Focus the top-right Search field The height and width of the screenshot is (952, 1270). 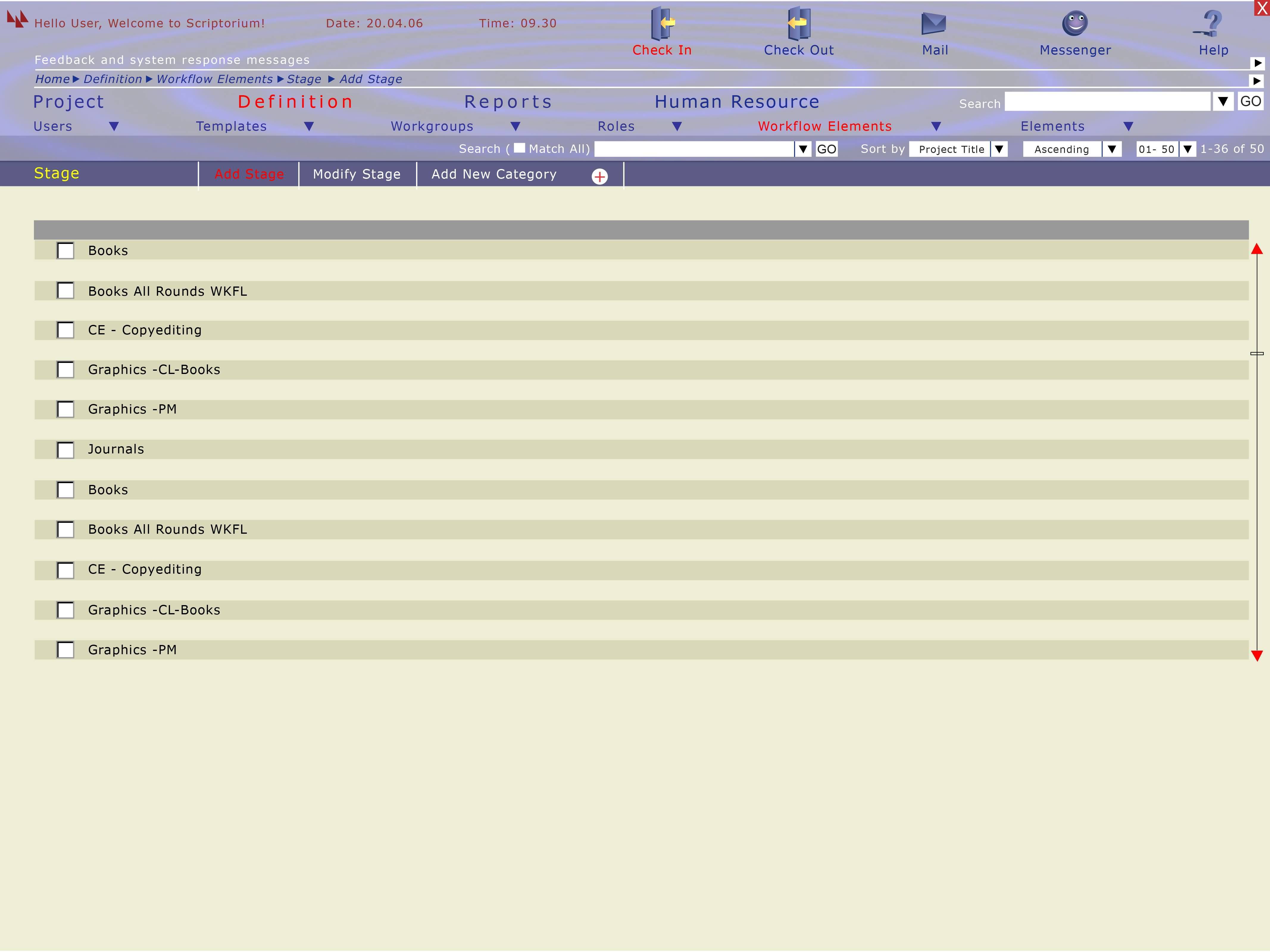point(1107,102)
